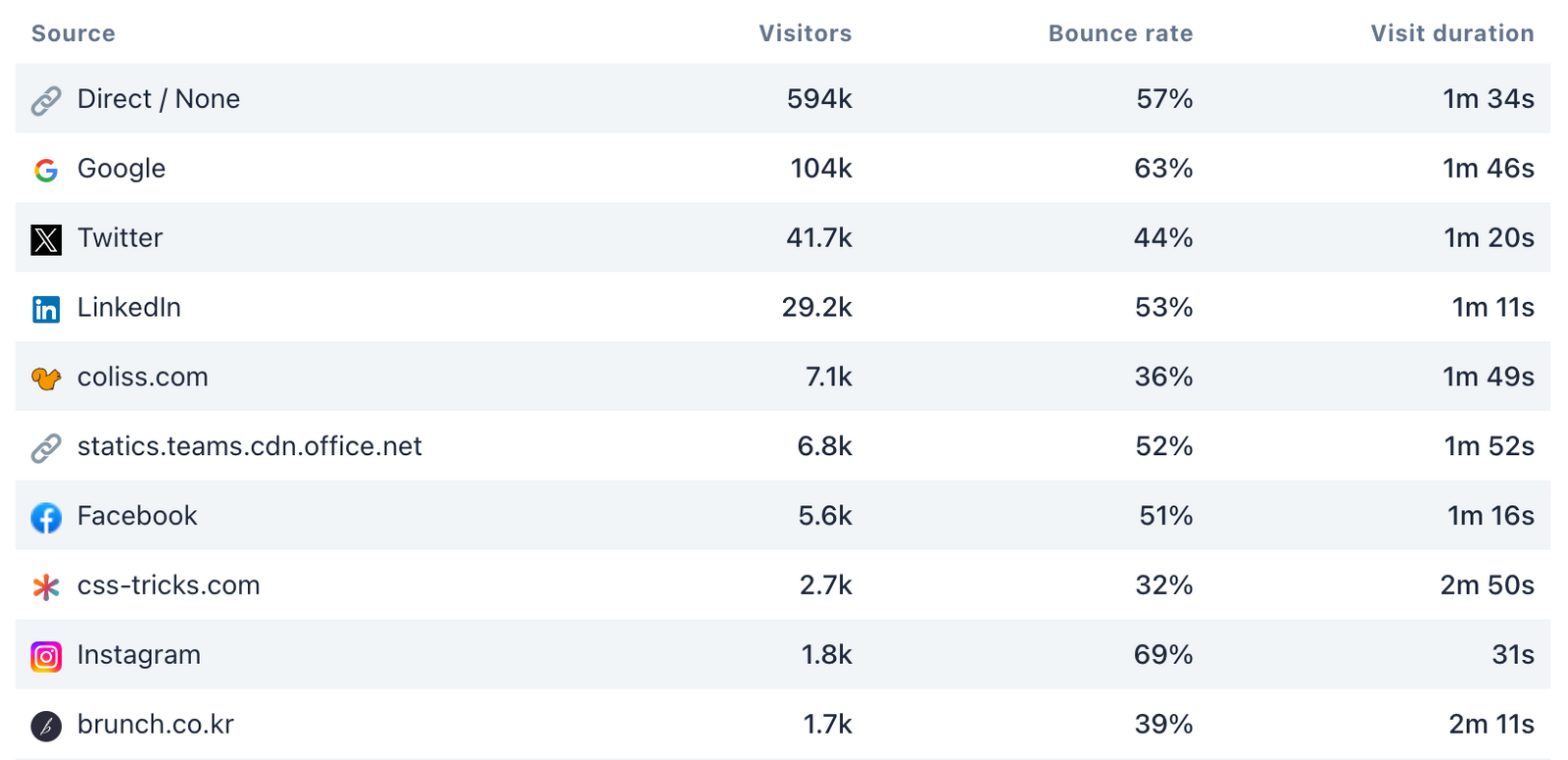Click the css-tricks.com asterisk icon
1568x760 pixels.
[x=46, y=586]
